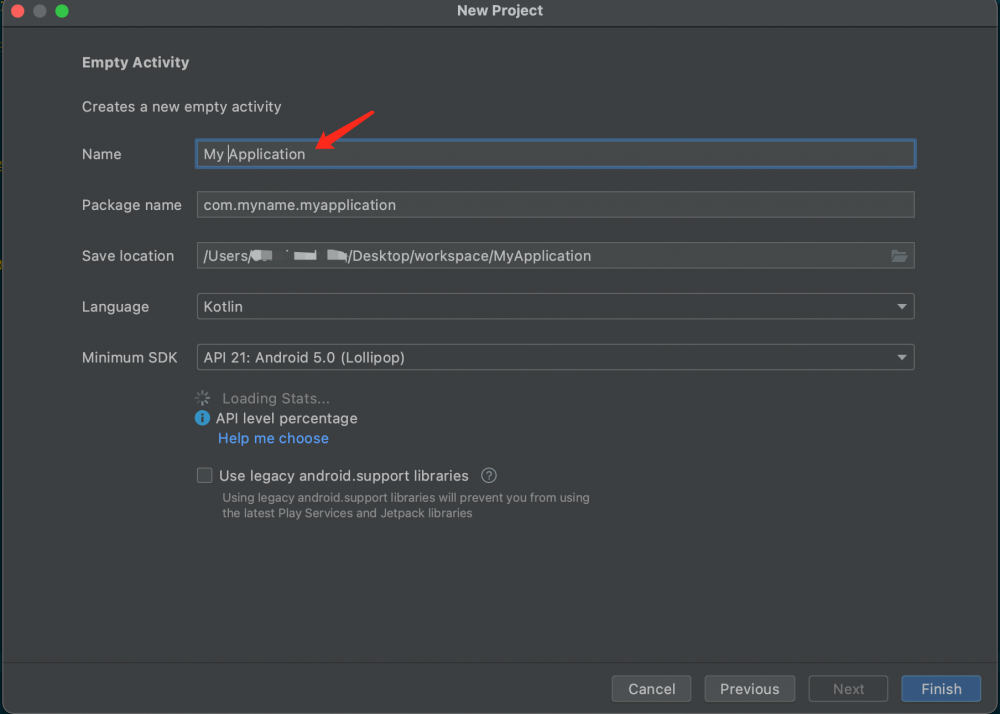Enable Use legacy android.support libraries checkbox
This screenshot has width=1000, height=714.
pyautogui.click(x=204, y=476)
